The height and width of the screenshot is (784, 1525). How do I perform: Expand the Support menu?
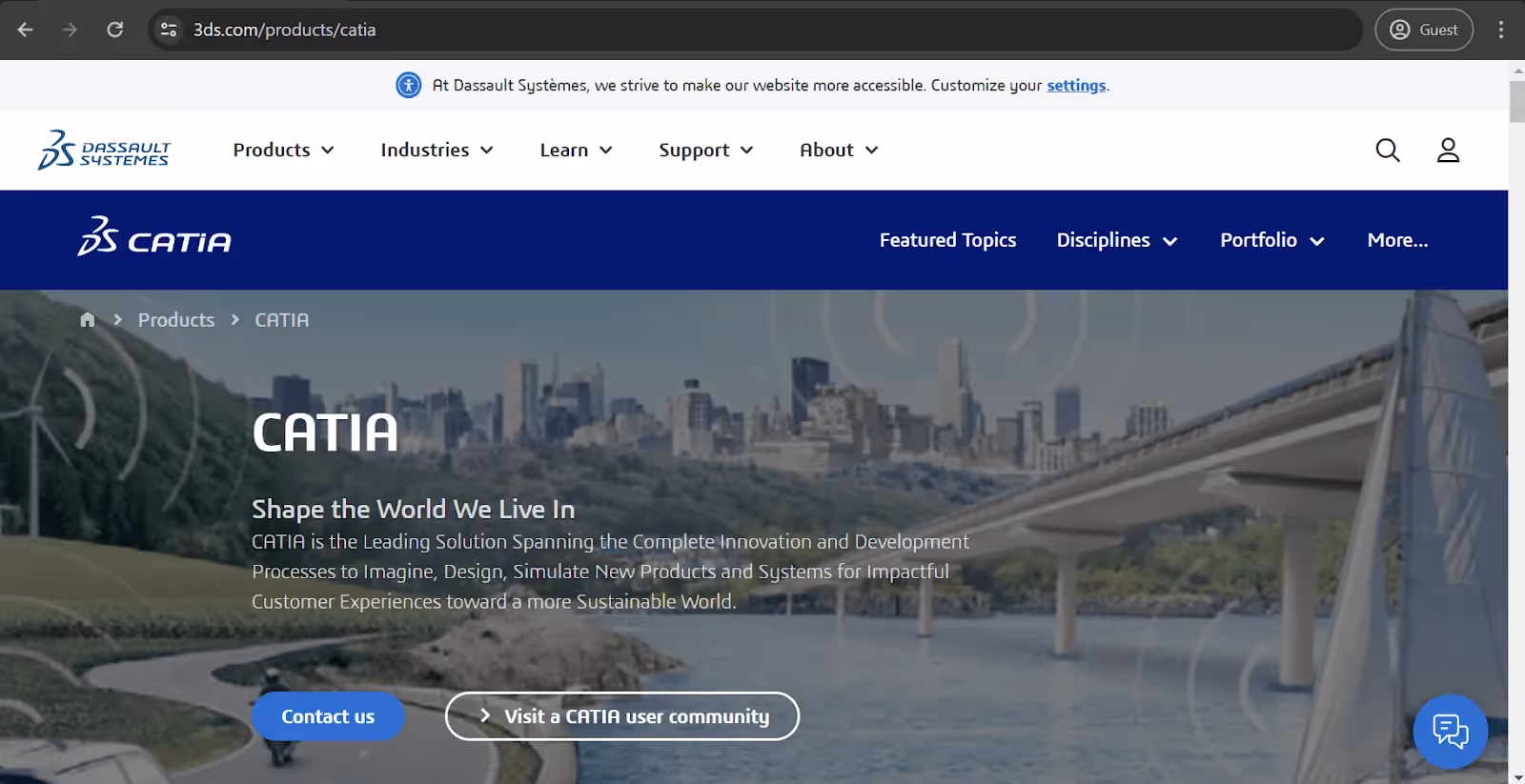[x=705, y=150]
